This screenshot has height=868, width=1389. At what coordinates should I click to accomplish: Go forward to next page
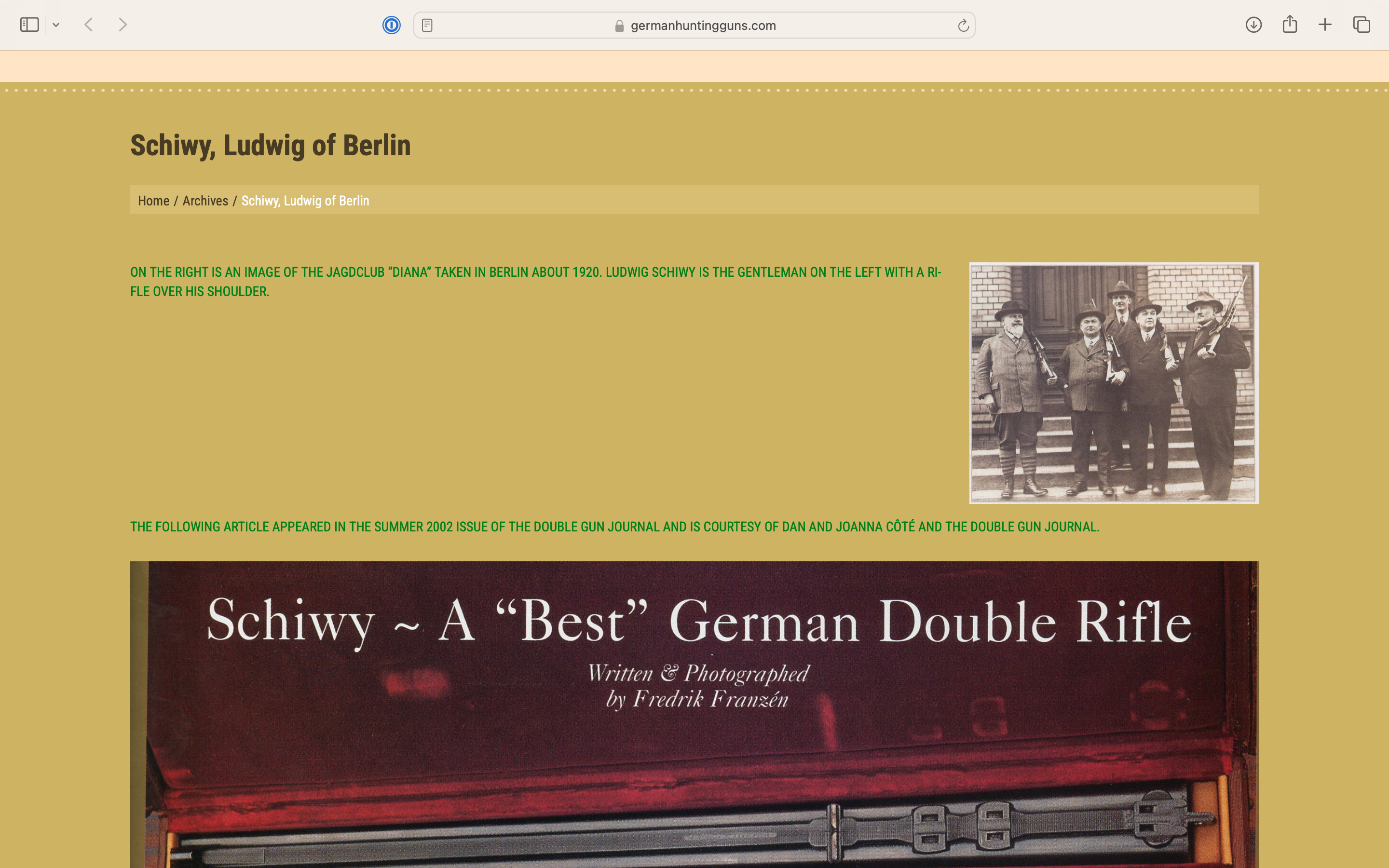[122, 25]
